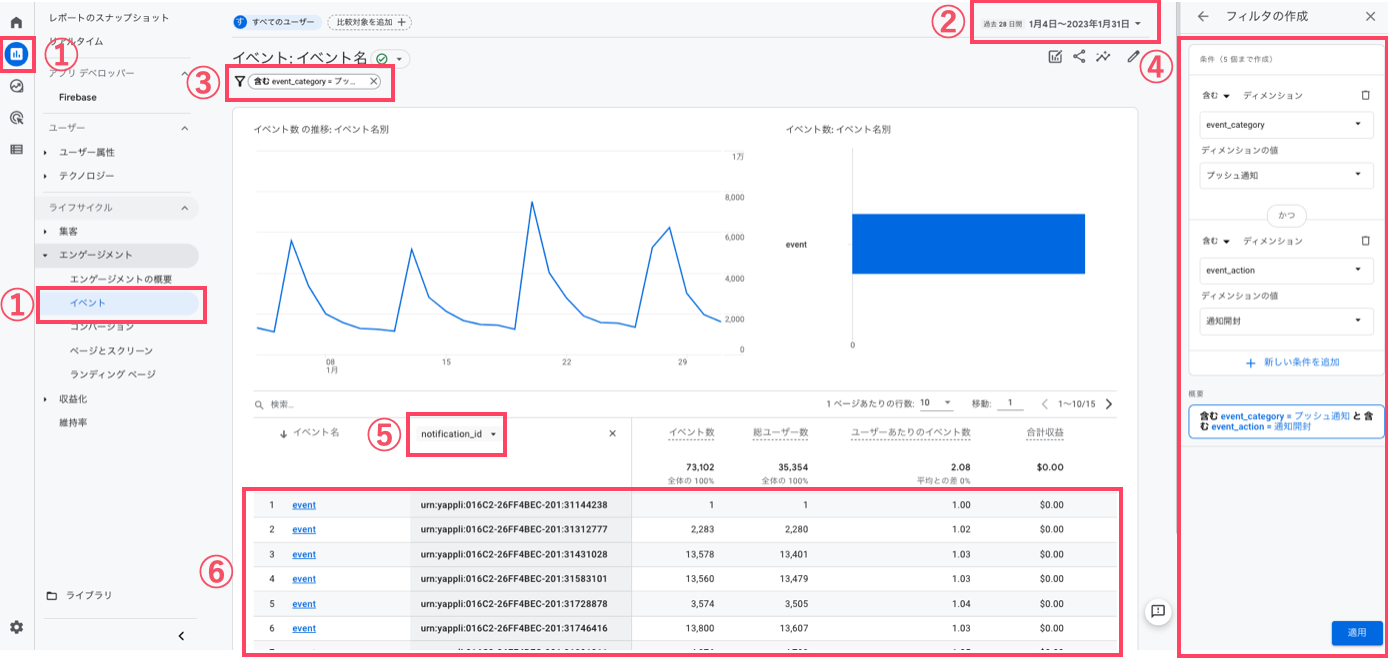
Task: Open the Firebase report
Action: (x=78, y=98)
